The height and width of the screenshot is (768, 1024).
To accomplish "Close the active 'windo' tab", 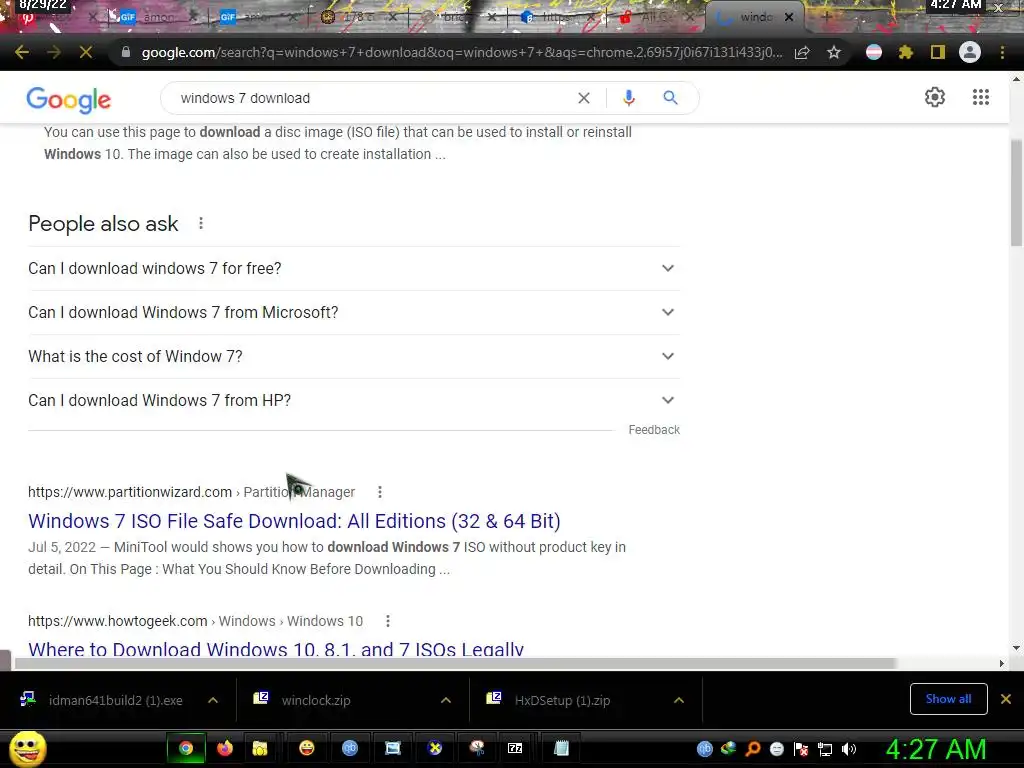I will pos(789,18).
